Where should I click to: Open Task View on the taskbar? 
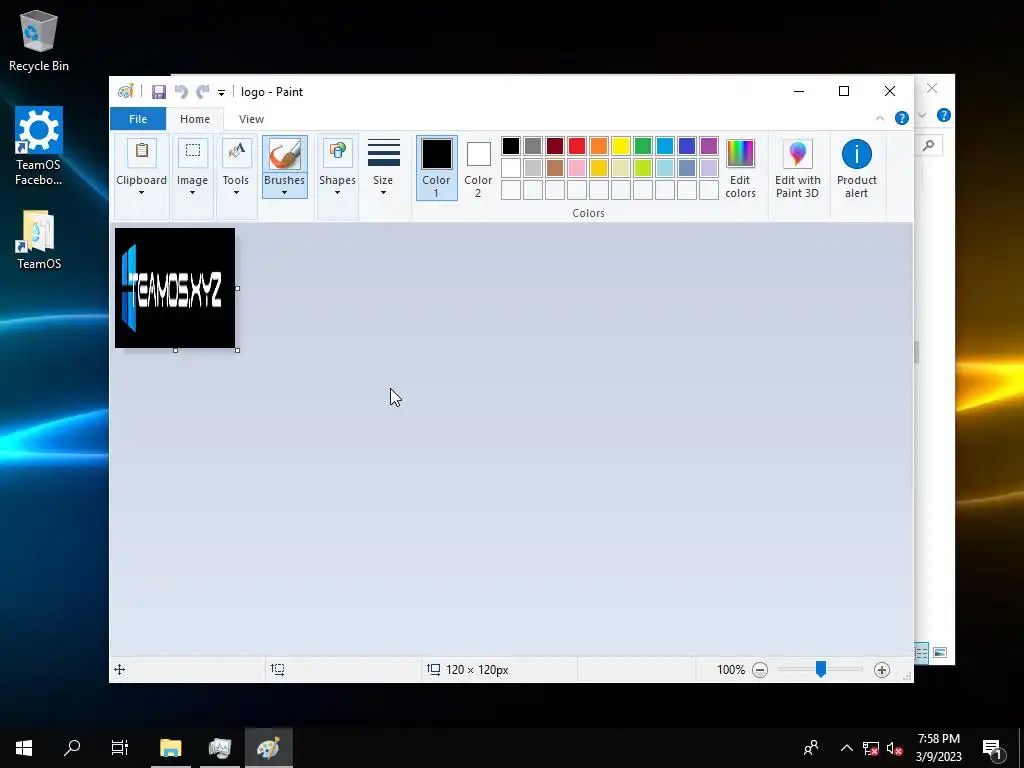[x=120, y=748]
